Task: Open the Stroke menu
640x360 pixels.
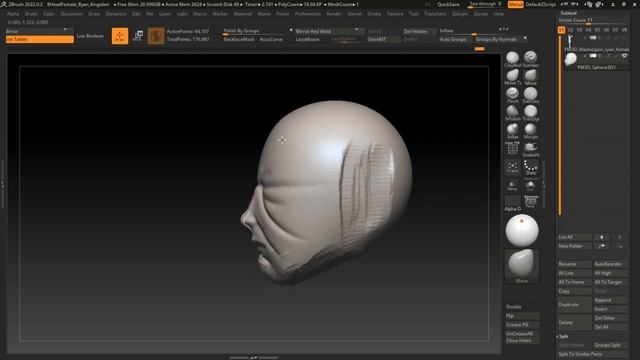Action: (374, 14)
